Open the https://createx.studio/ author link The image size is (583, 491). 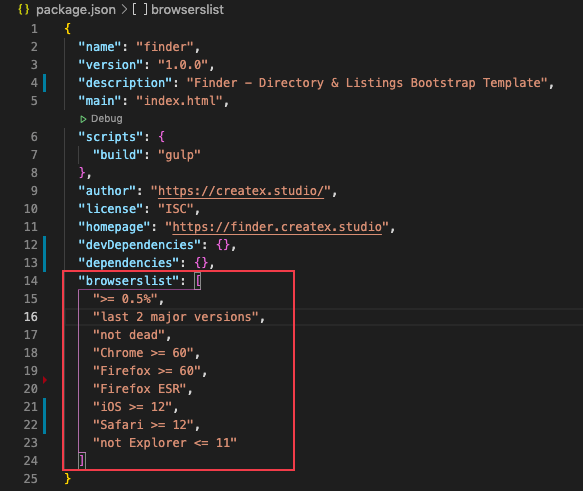(241, 191)
